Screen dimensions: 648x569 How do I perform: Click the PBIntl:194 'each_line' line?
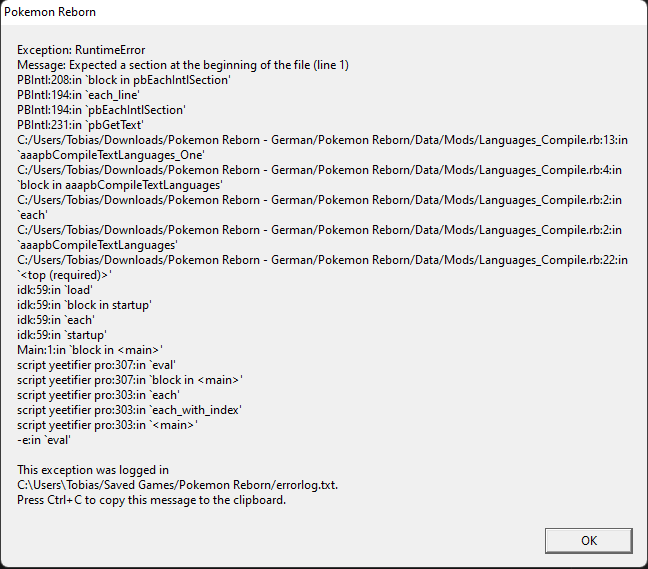click(x=78, y=95)
